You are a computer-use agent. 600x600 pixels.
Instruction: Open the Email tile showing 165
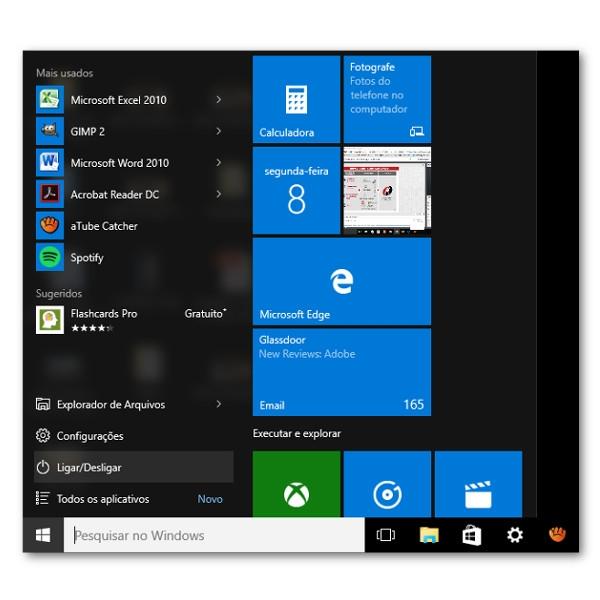pyautogui.click(x=342, y=372)
